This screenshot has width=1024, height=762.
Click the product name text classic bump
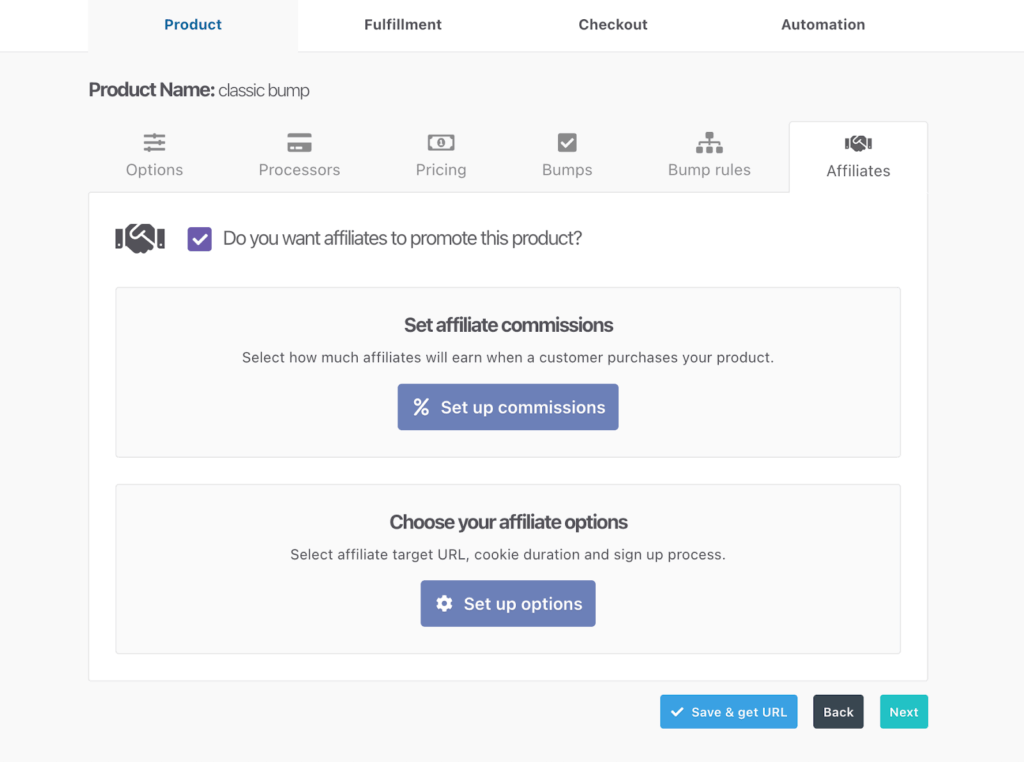264,91
